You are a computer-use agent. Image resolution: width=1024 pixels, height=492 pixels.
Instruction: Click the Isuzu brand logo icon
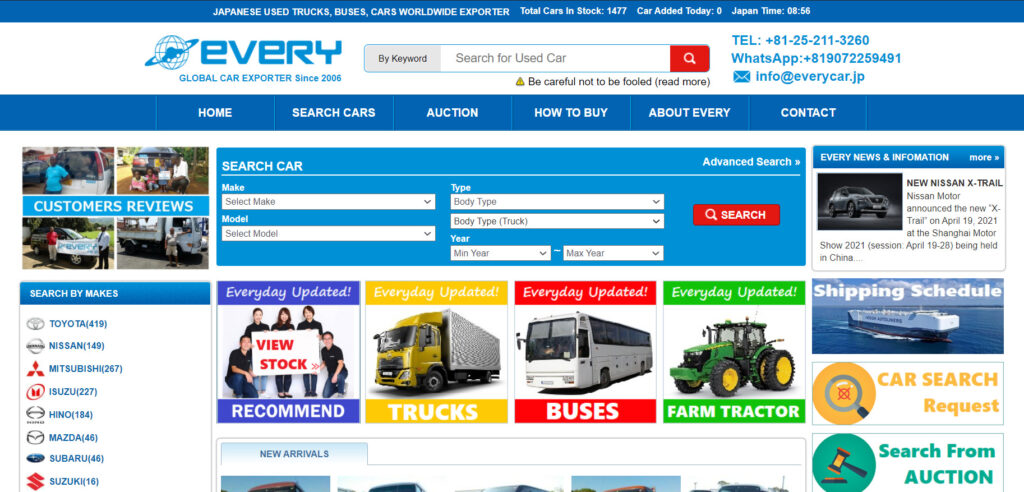click(35, 392)
